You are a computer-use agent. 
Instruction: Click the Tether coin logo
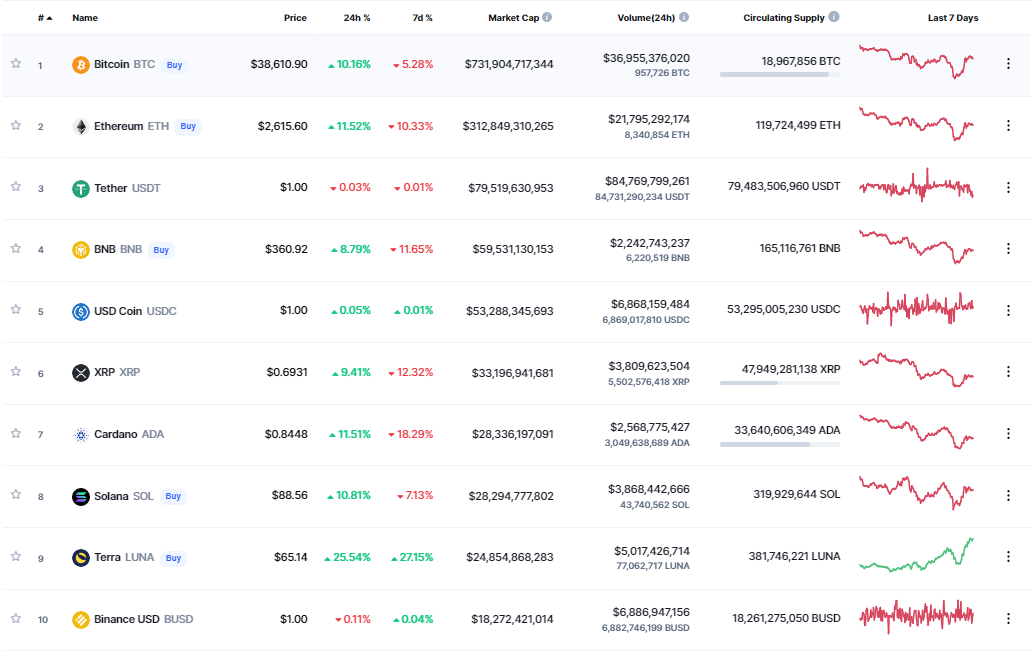80,188
